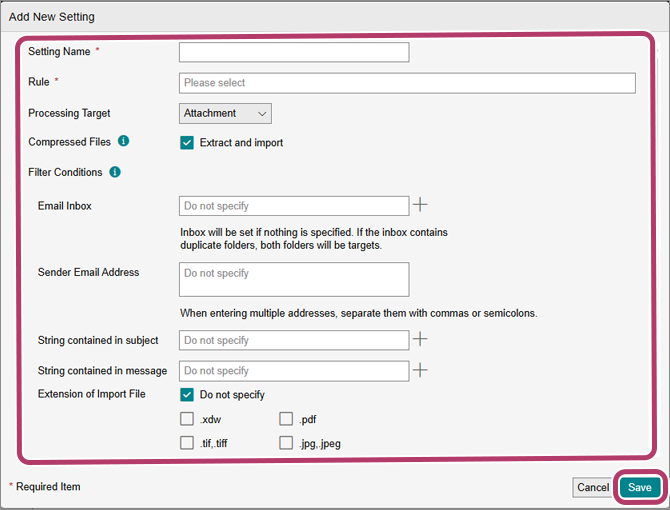Enable the .xdw extension checkbox

point(187,419)
